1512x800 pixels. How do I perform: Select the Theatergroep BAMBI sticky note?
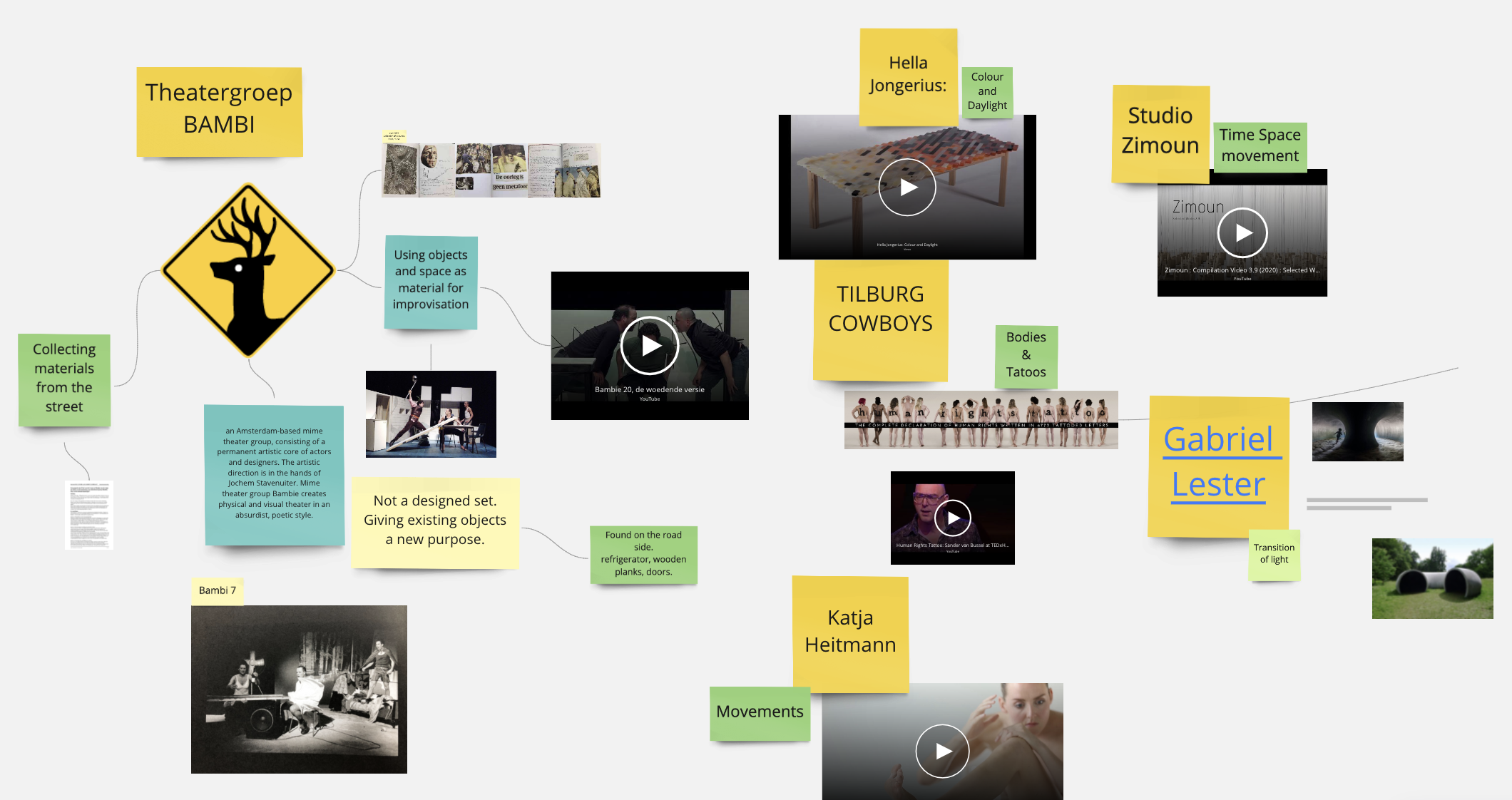coord(219,111)
